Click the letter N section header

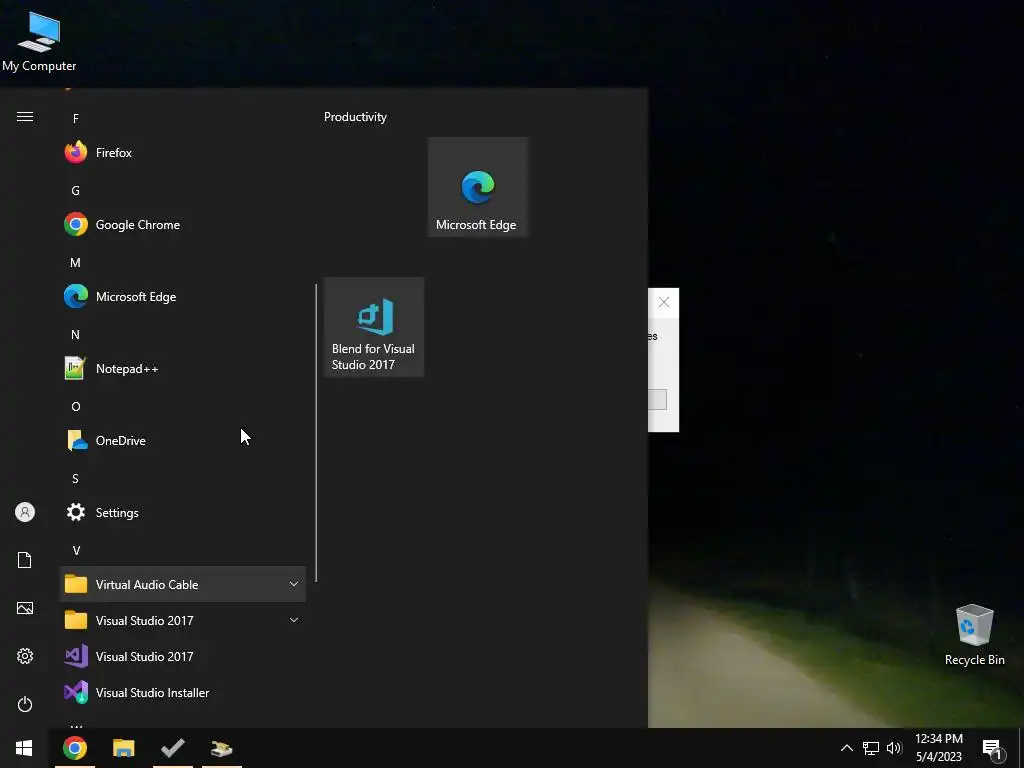click(76, 335)
